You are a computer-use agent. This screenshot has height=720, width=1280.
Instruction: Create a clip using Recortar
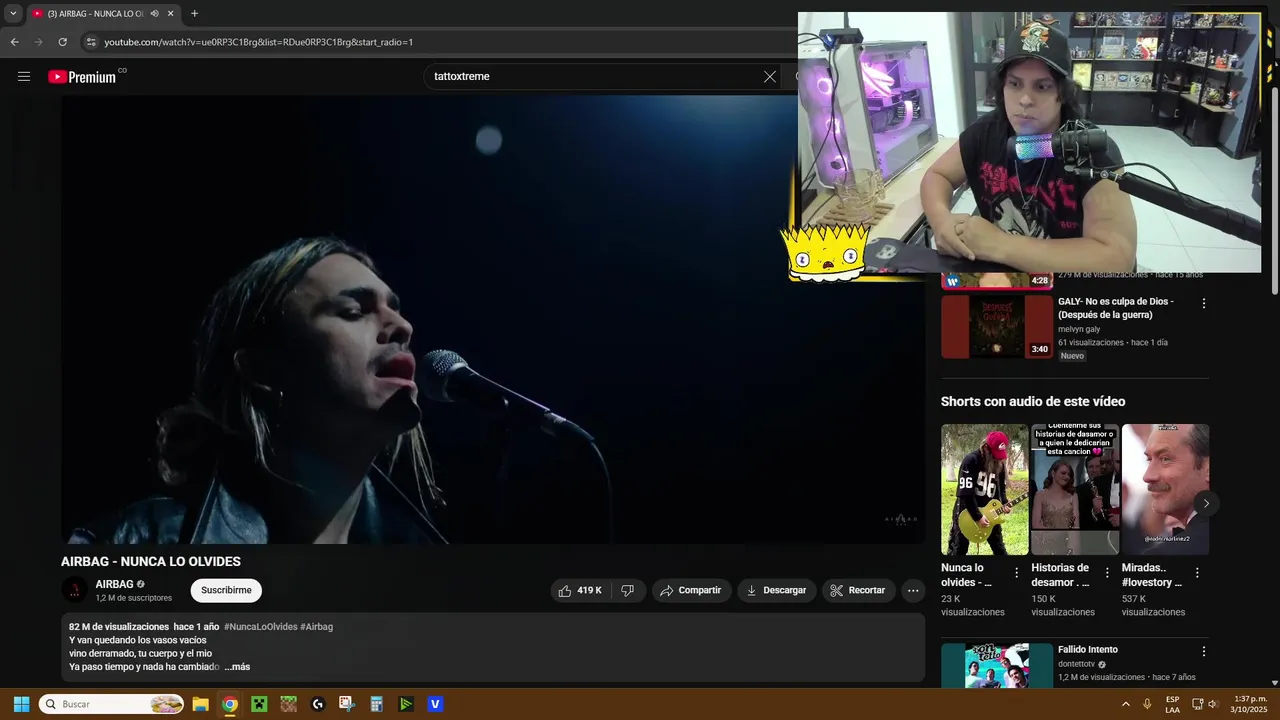pyautogui.click(x=859, y=590)
